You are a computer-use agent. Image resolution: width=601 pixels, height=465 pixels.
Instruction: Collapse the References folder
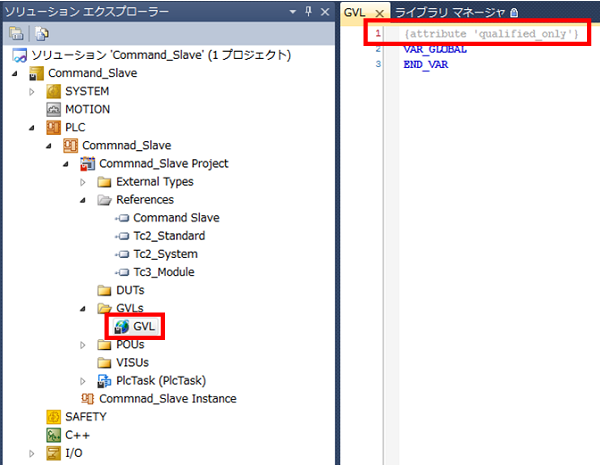click(83, 200)
